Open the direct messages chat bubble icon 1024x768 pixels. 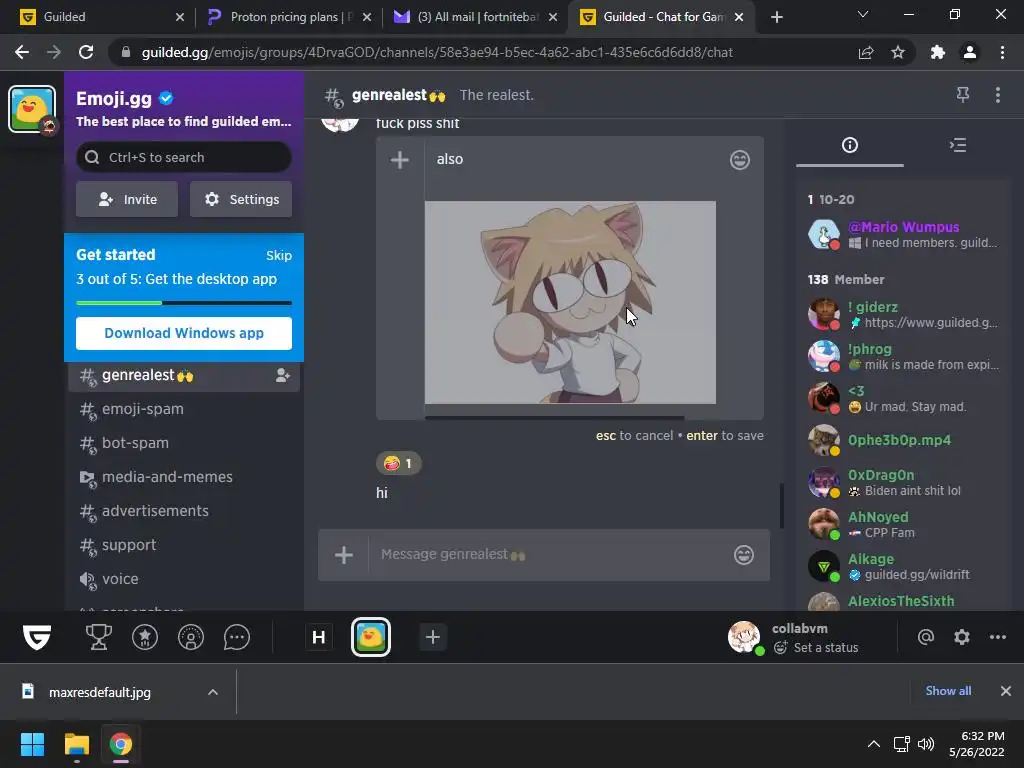click(x=236, y=637)
